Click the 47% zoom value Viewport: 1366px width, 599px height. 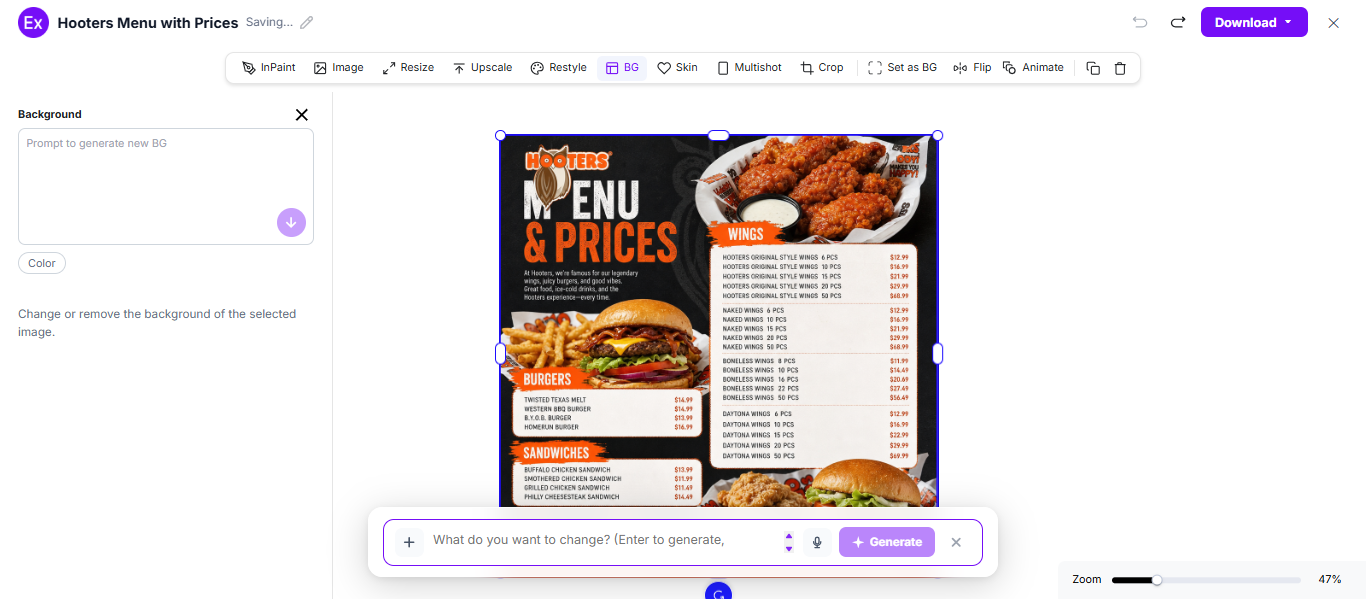pos(1330,579)
